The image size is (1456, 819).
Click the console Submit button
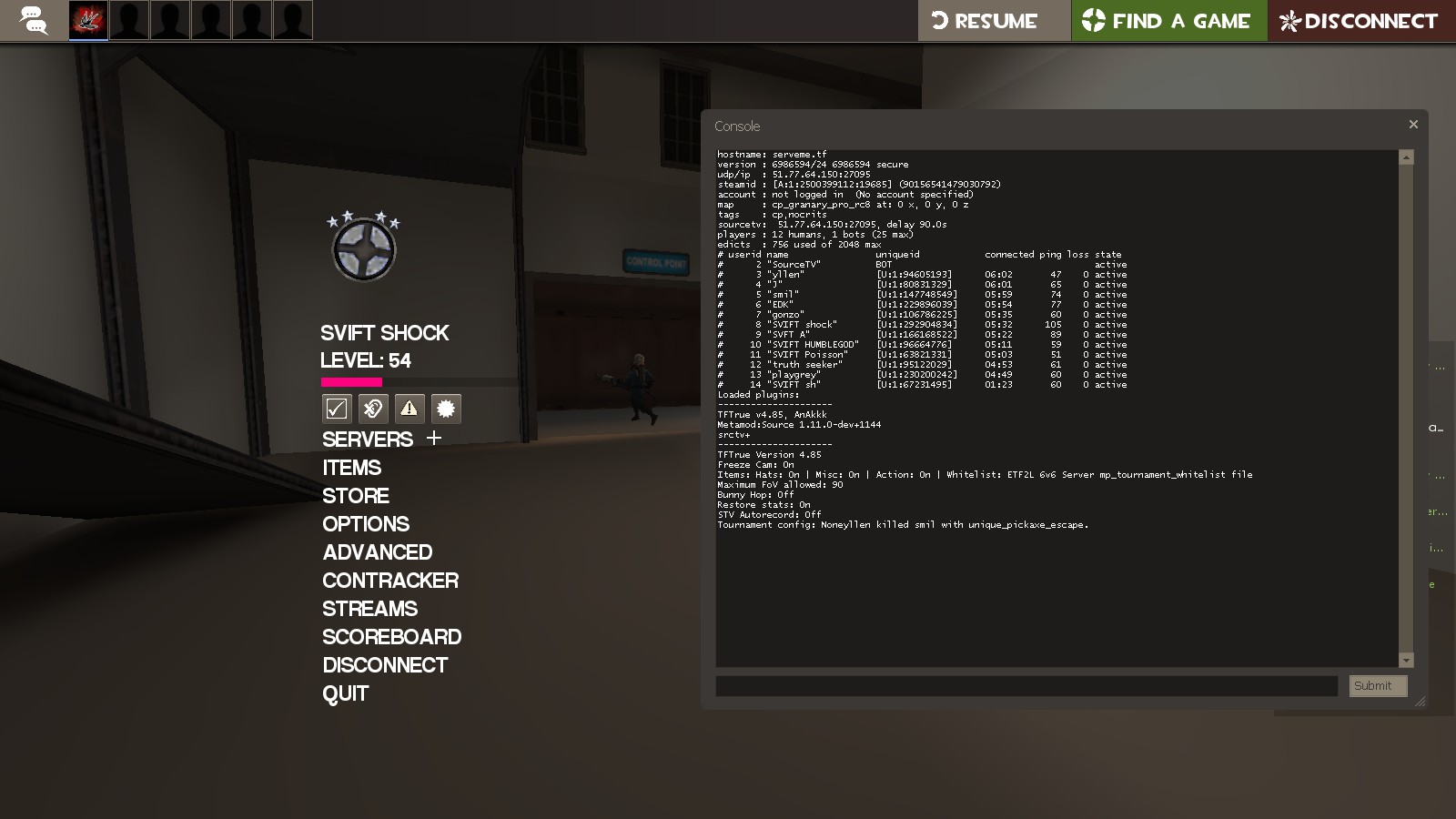pos(1378,686)
